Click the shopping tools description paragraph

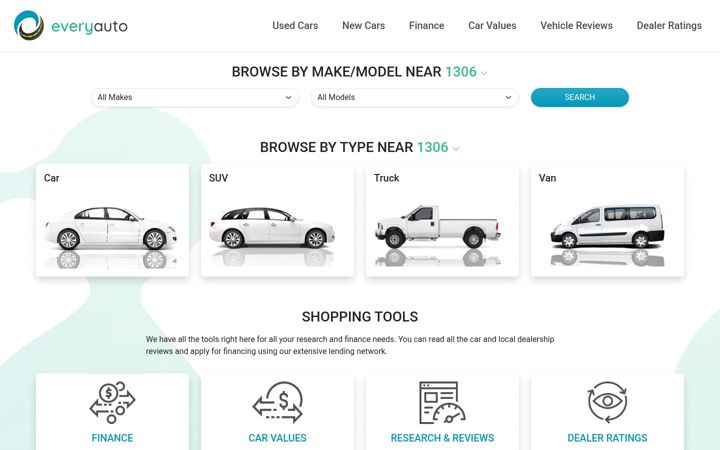pos(350,345)
